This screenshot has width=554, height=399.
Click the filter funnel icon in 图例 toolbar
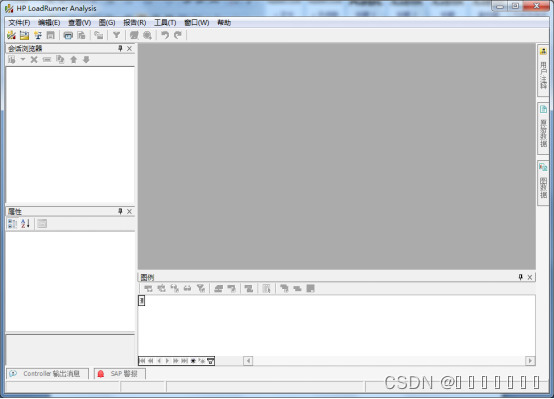[x=201, y=289]
